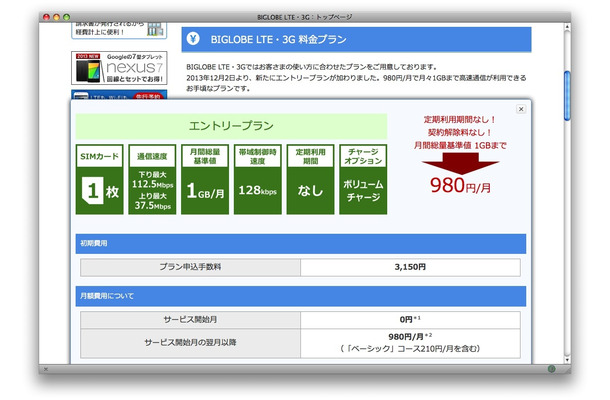Screen dimensions: 610x400
Task: Click the 定期利用期間 なし tile
Action: (310, 179)
